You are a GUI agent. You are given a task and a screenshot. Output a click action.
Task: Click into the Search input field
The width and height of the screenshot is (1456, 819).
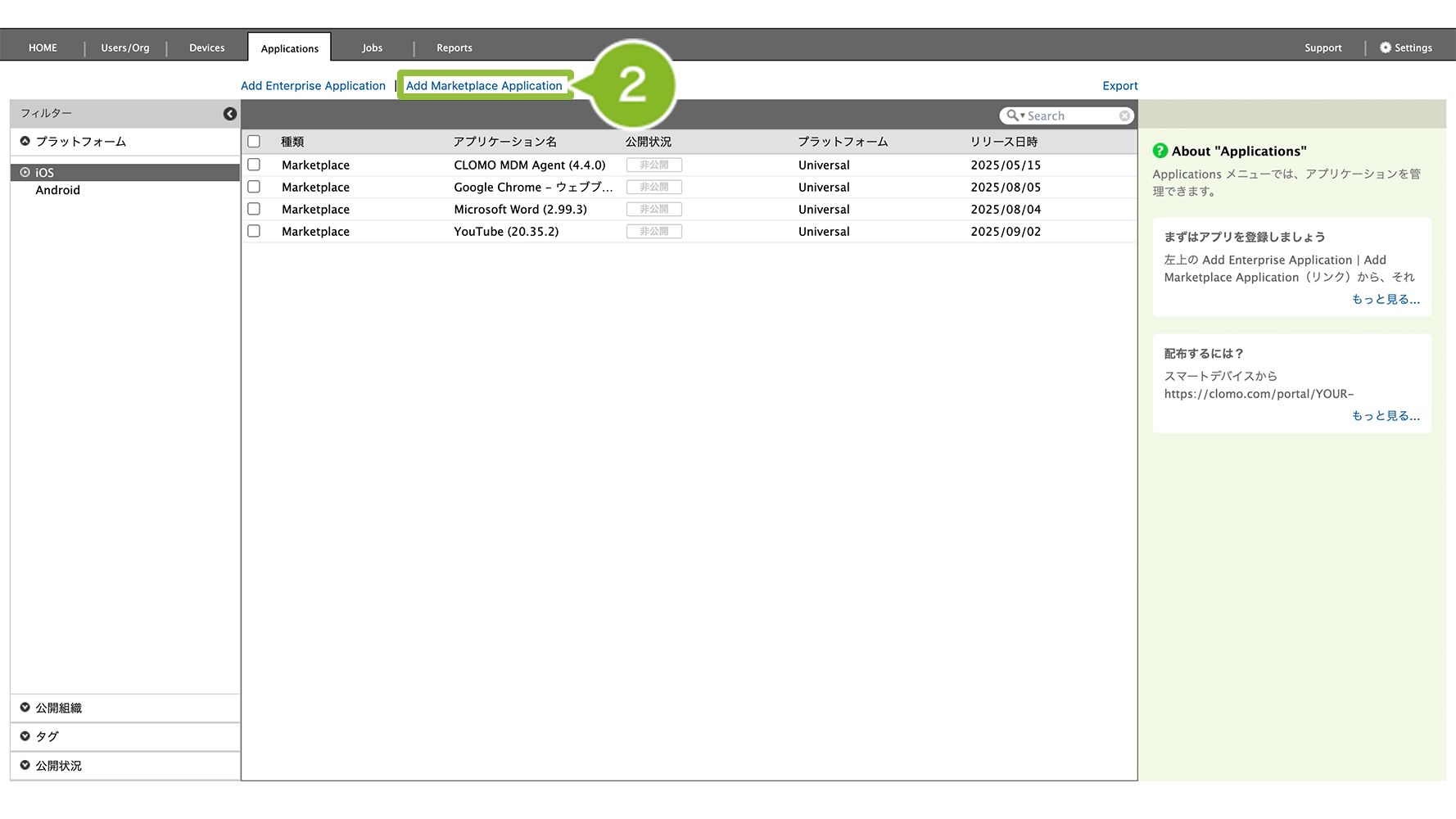point(1071,116)
